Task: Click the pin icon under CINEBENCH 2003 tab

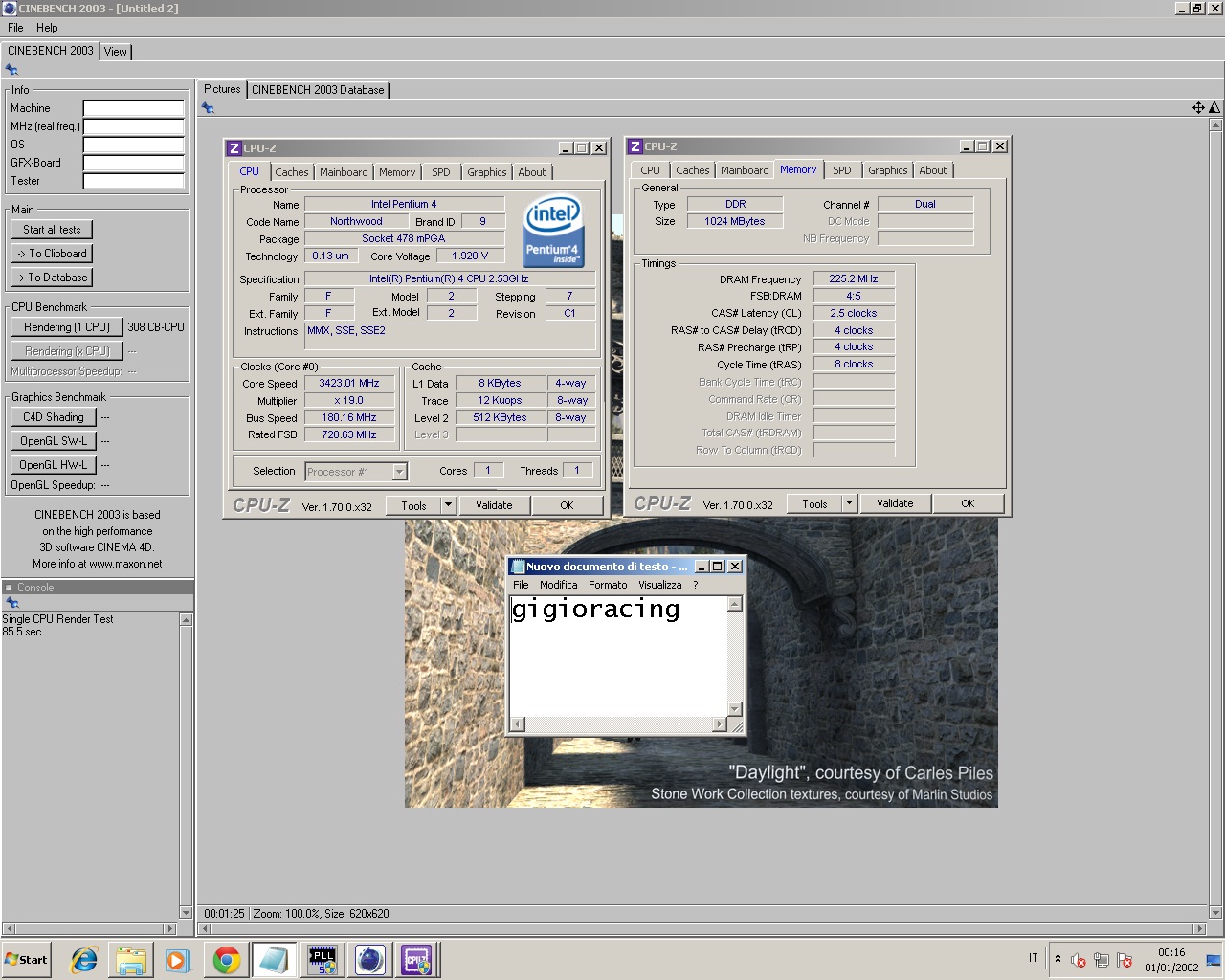Action: point(11,70)
